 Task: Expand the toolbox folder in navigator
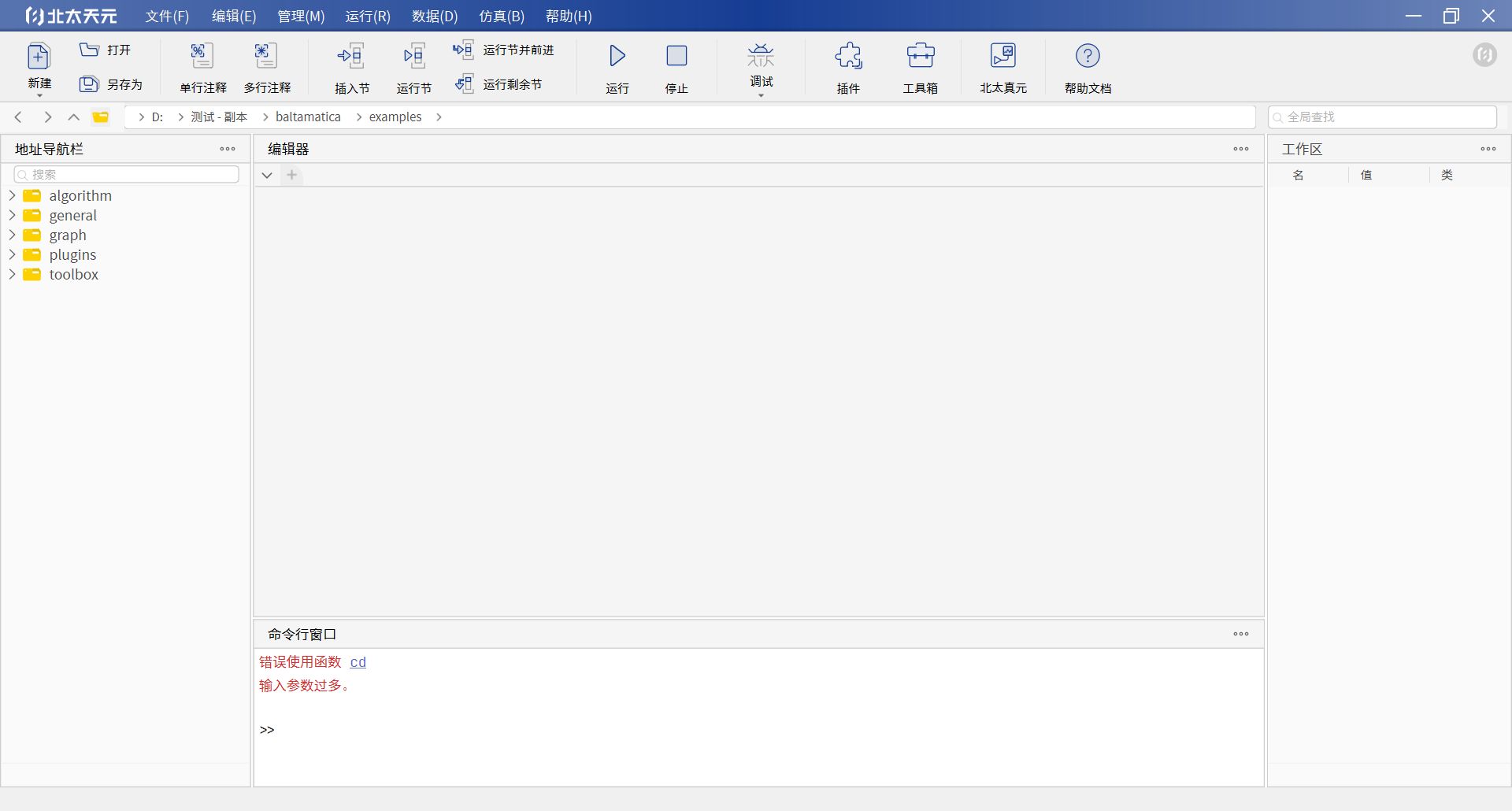[13, 274]
